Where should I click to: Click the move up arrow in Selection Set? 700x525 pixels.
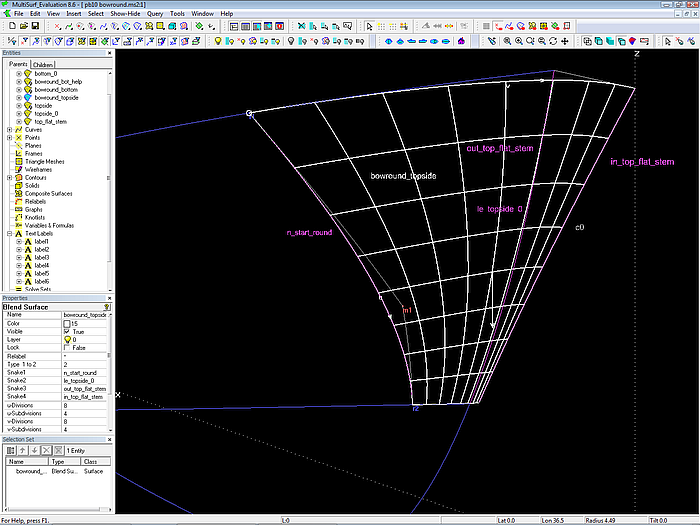point(20,451)
